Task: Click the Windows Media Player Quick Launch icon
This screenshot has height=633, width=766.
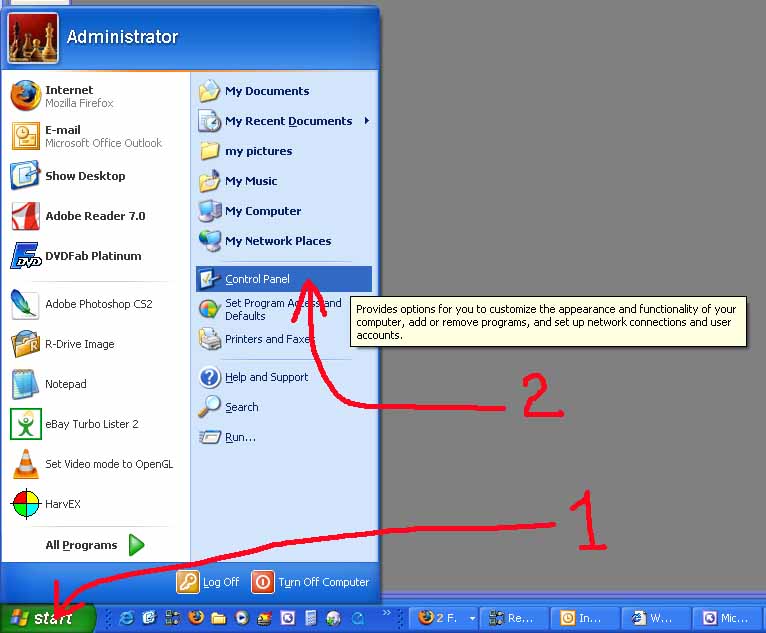Action: coord(242,618)
